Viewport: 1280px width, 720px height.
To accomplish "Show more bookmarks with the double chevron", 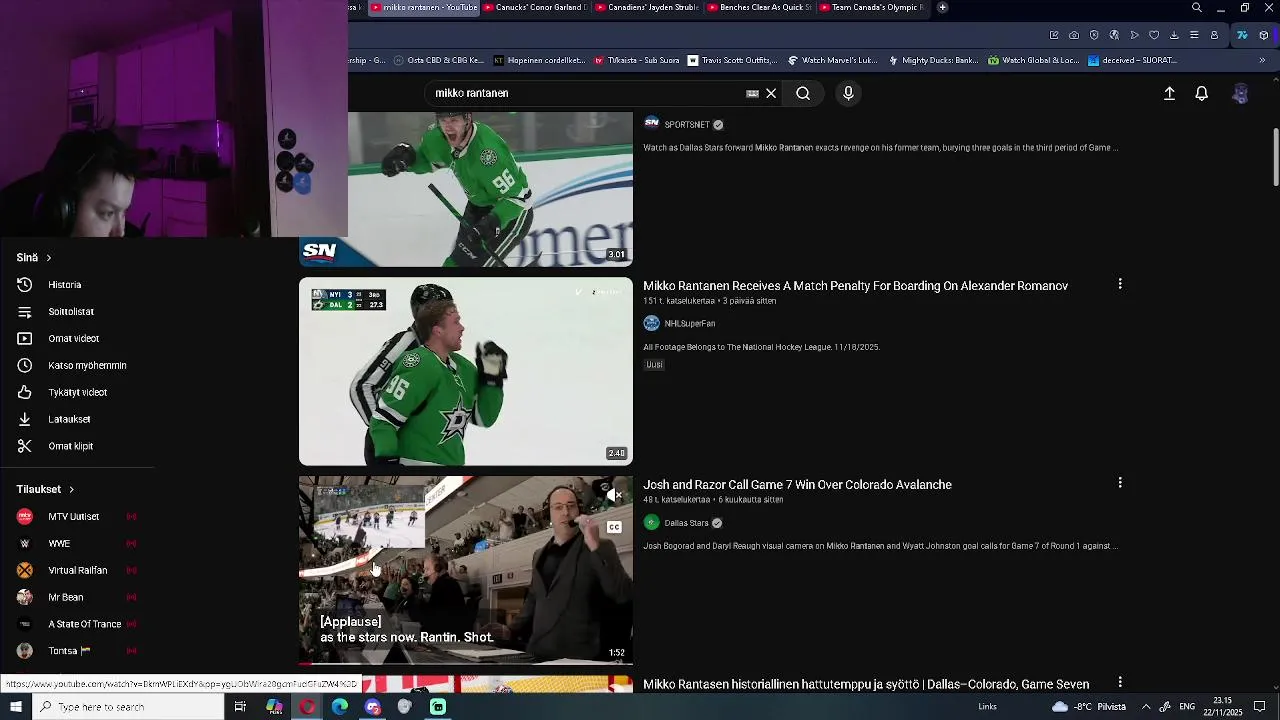I will click(1262, 60).
